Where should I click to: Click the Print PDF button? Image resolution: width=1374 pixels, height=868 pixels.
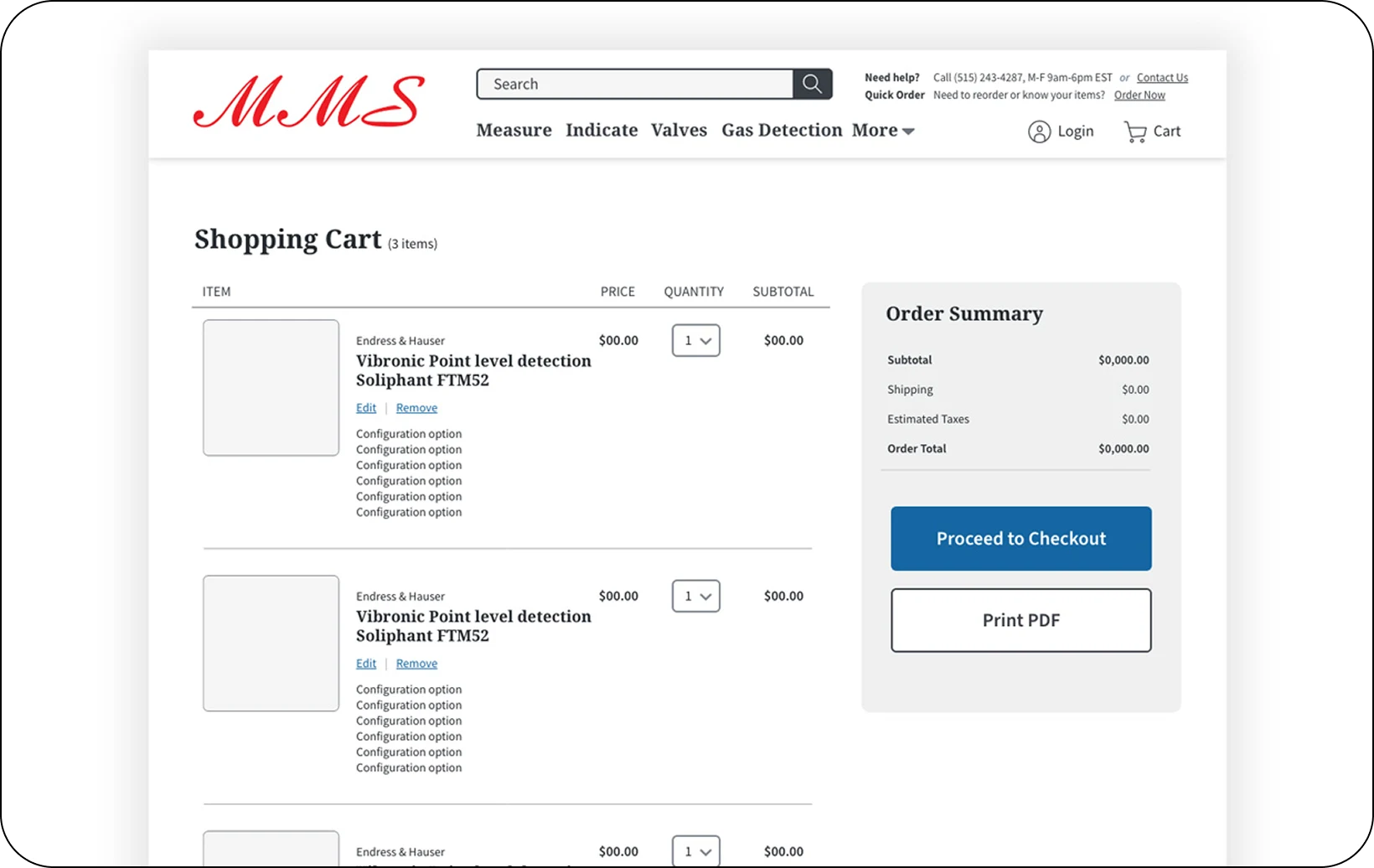coord(1020,620)
